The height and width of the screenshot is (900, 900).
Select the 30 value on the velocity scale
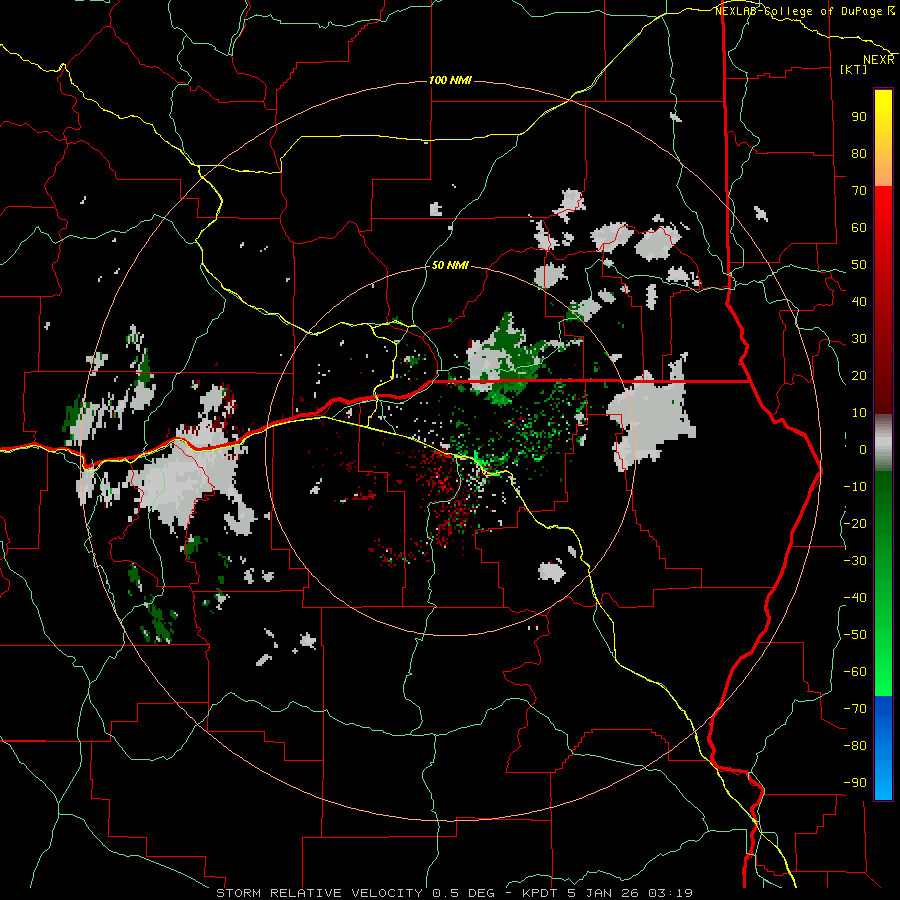[859, 339]
